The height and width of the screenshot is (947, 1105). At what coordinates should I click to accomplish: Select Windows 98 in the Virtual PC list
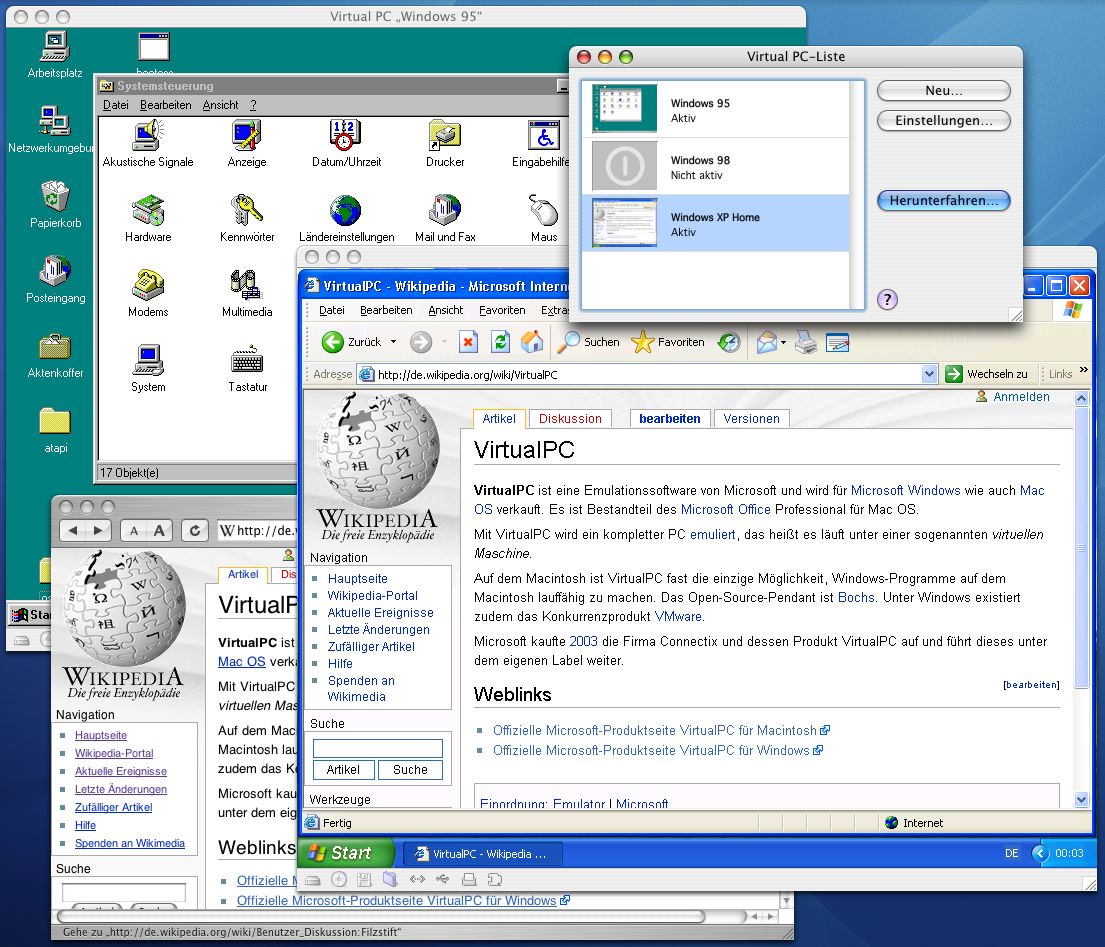[x=716, y=167]
